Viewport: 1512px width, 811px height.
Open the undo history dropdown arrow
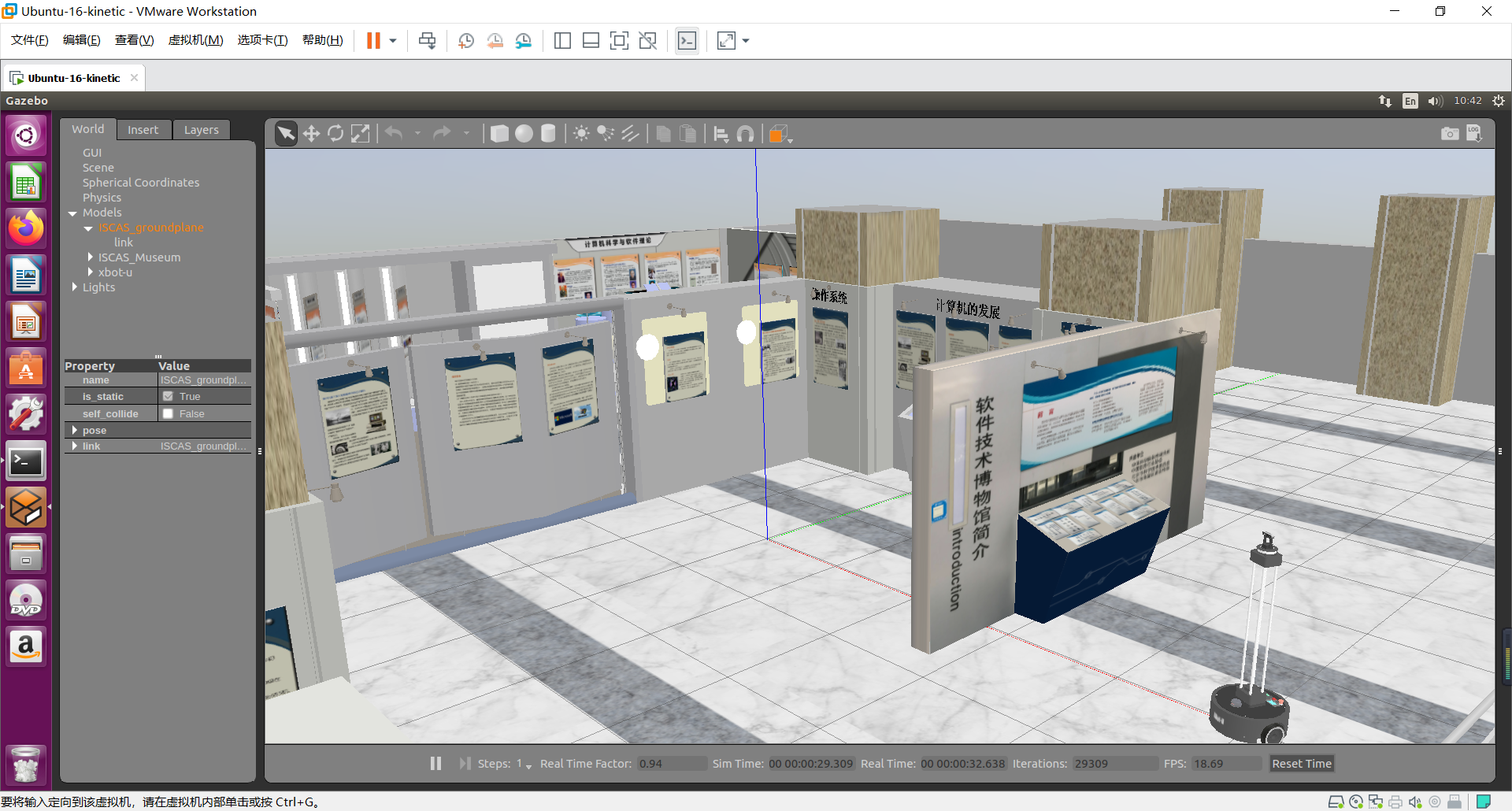tap(417, 134)
